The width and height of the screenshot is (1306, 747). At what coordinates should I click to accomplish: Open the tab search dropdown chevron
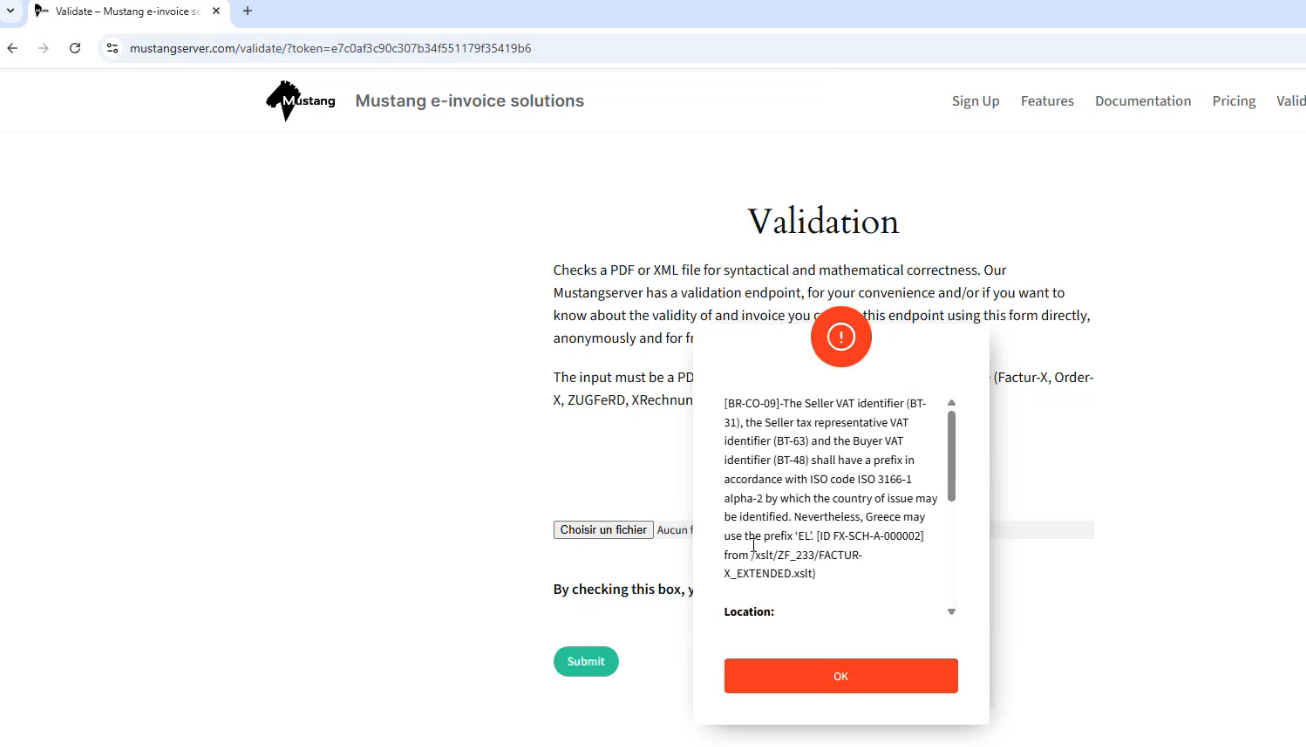tap(10, 11)
